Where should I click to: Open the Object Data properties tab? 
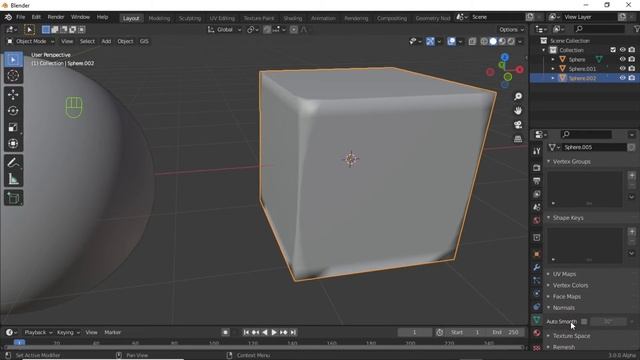pyautogui.click(x=537, y=320)
